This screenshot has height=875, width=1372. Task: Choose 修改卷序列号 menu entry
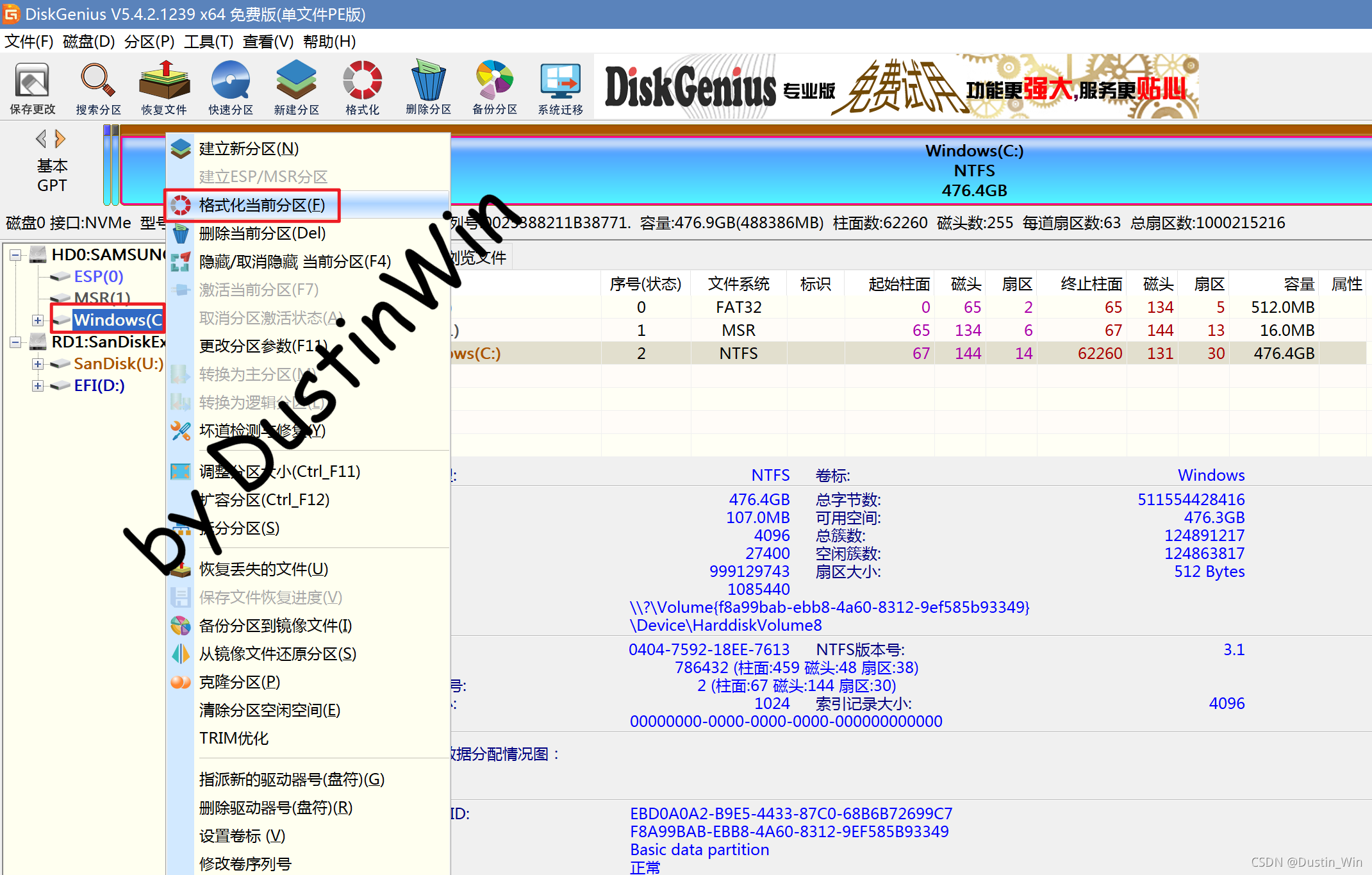tap(308, 864)
